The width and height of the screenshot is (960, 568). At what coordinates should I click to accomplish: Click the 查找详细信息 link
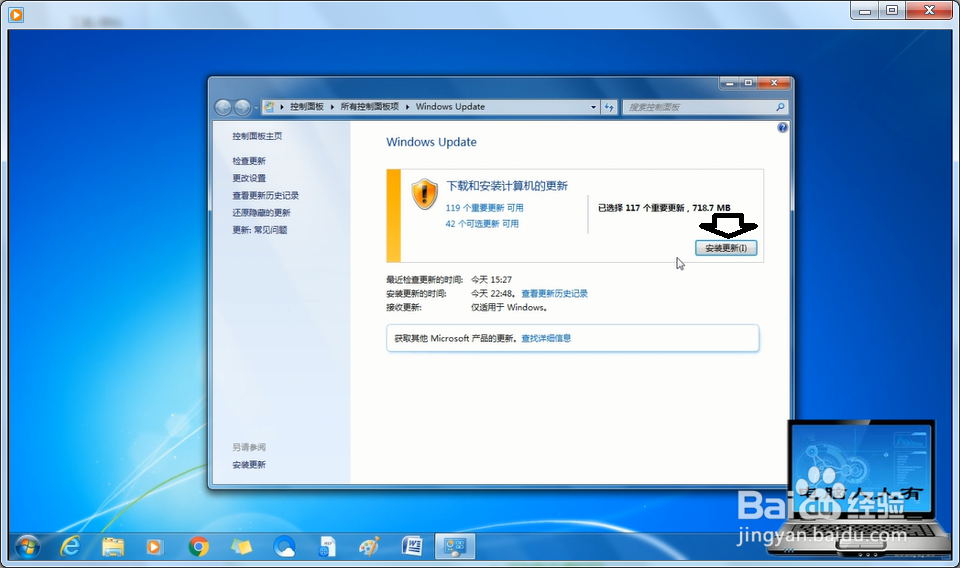pyautogui.click(x=546, y=338)
